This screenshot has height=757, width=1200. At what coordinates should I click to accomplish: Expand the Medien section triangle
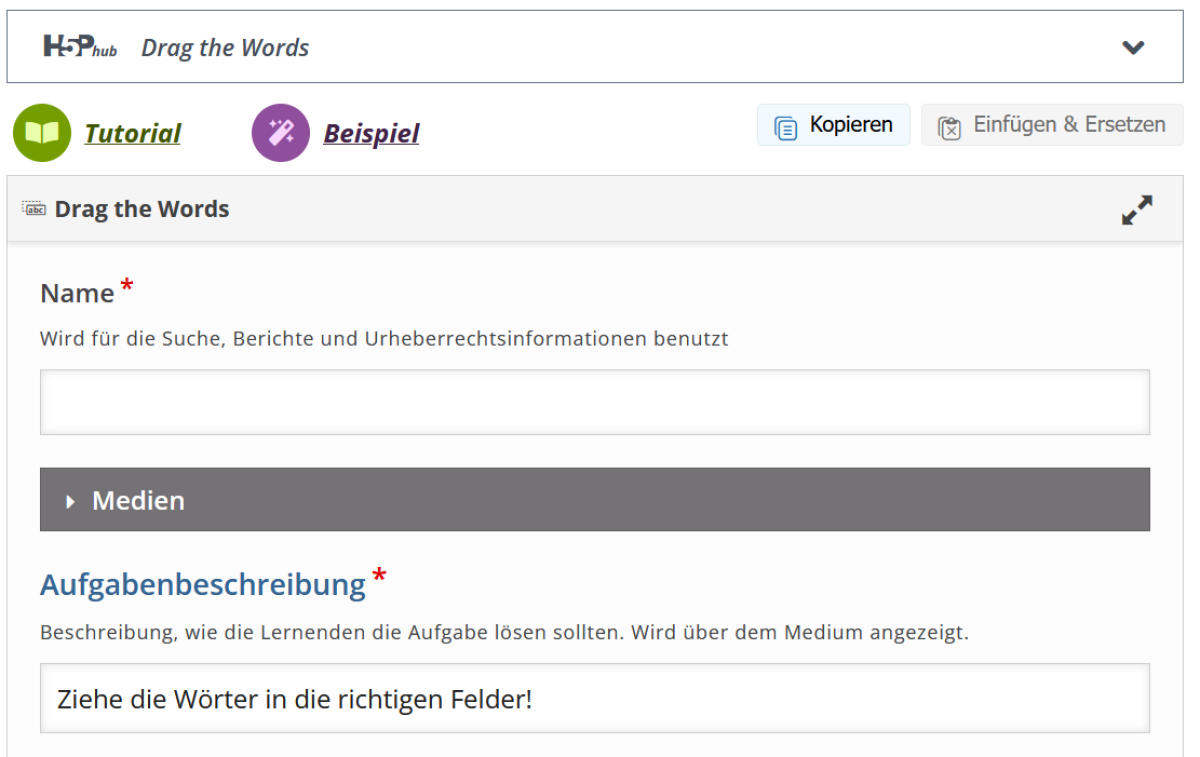tap(70, 501)
